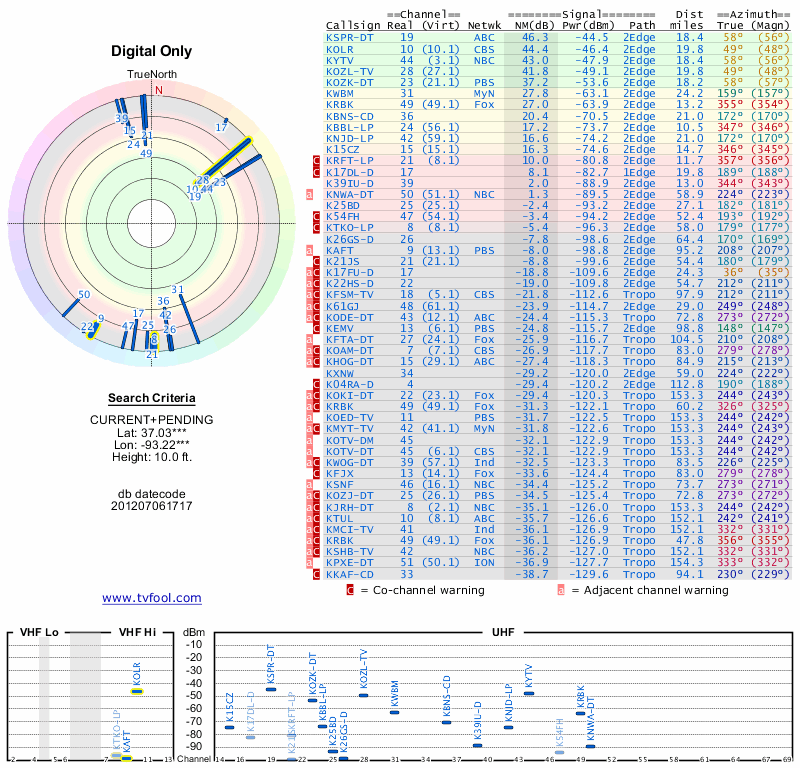Click the KNJD-LP signal marker in UHF chart
This screenshot has height=768, width=800.
508,727
